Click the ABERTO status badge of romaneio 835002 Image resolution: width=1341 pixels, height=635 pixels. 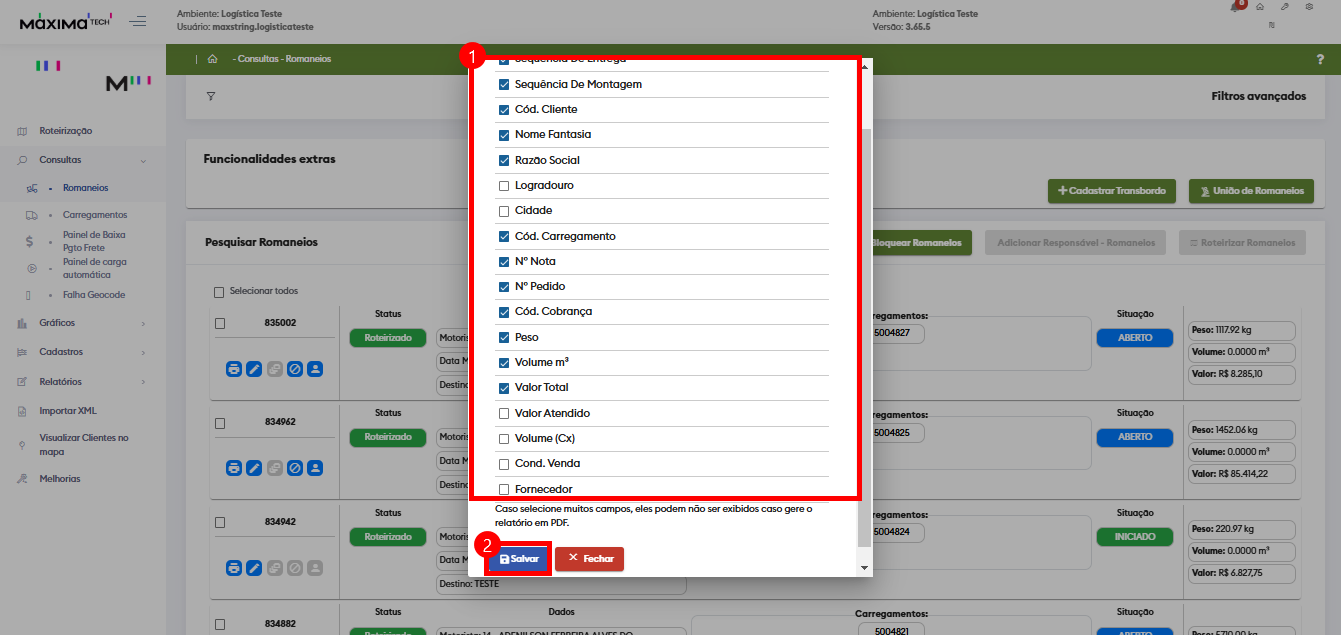[1135, 338]
